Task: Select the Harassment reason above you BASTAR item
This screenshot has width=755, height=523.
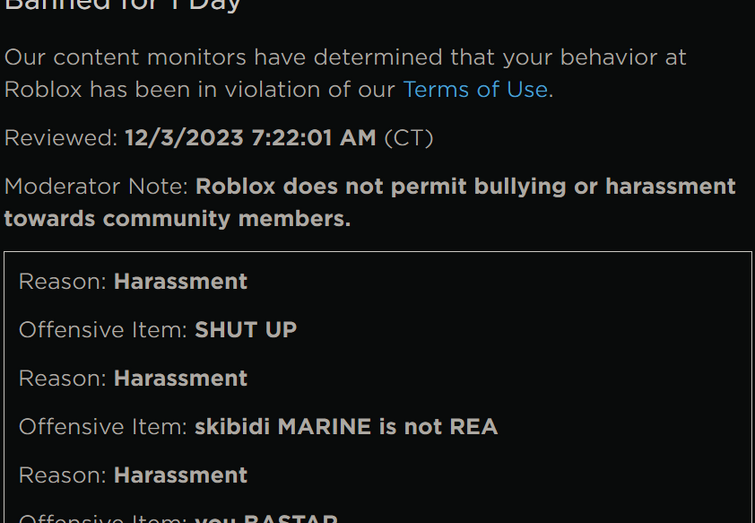Action: point(181,475)
